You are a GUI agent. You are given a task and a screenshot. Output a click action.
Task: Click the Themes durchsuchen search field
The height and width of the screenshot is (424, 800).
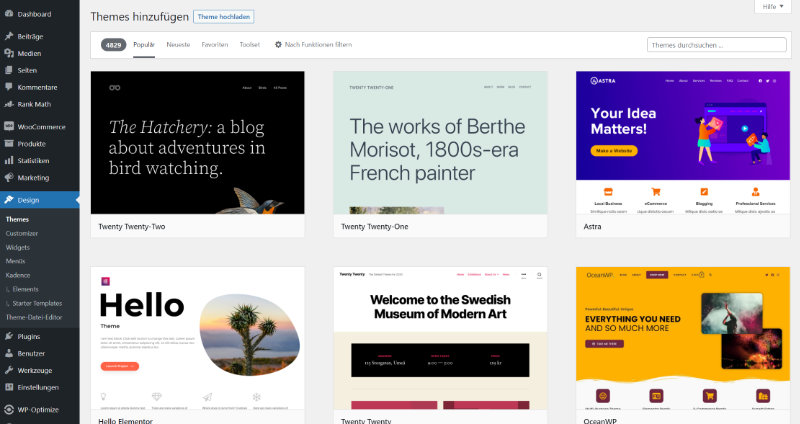tap(716, 45)
